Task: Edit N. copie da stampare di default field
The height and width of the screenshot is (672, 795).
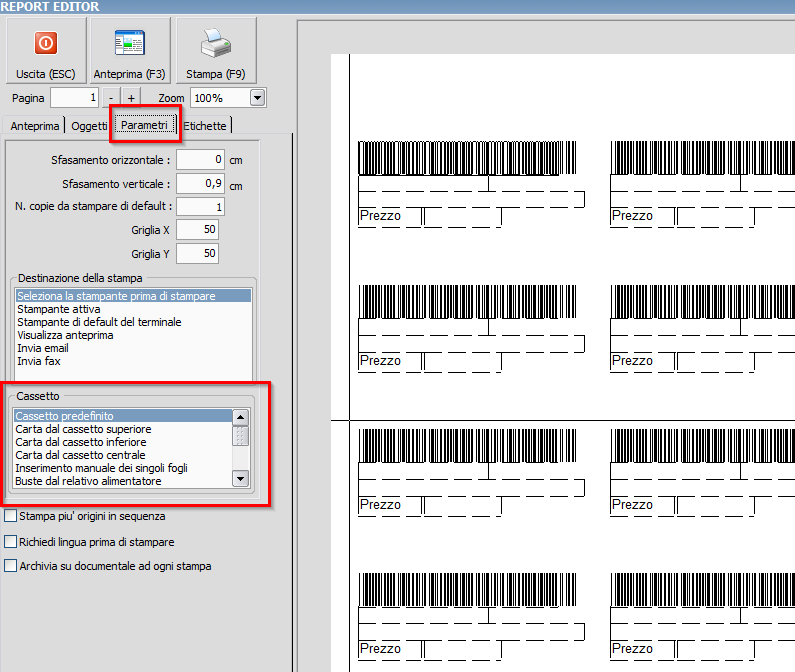Action: [200, 206]
